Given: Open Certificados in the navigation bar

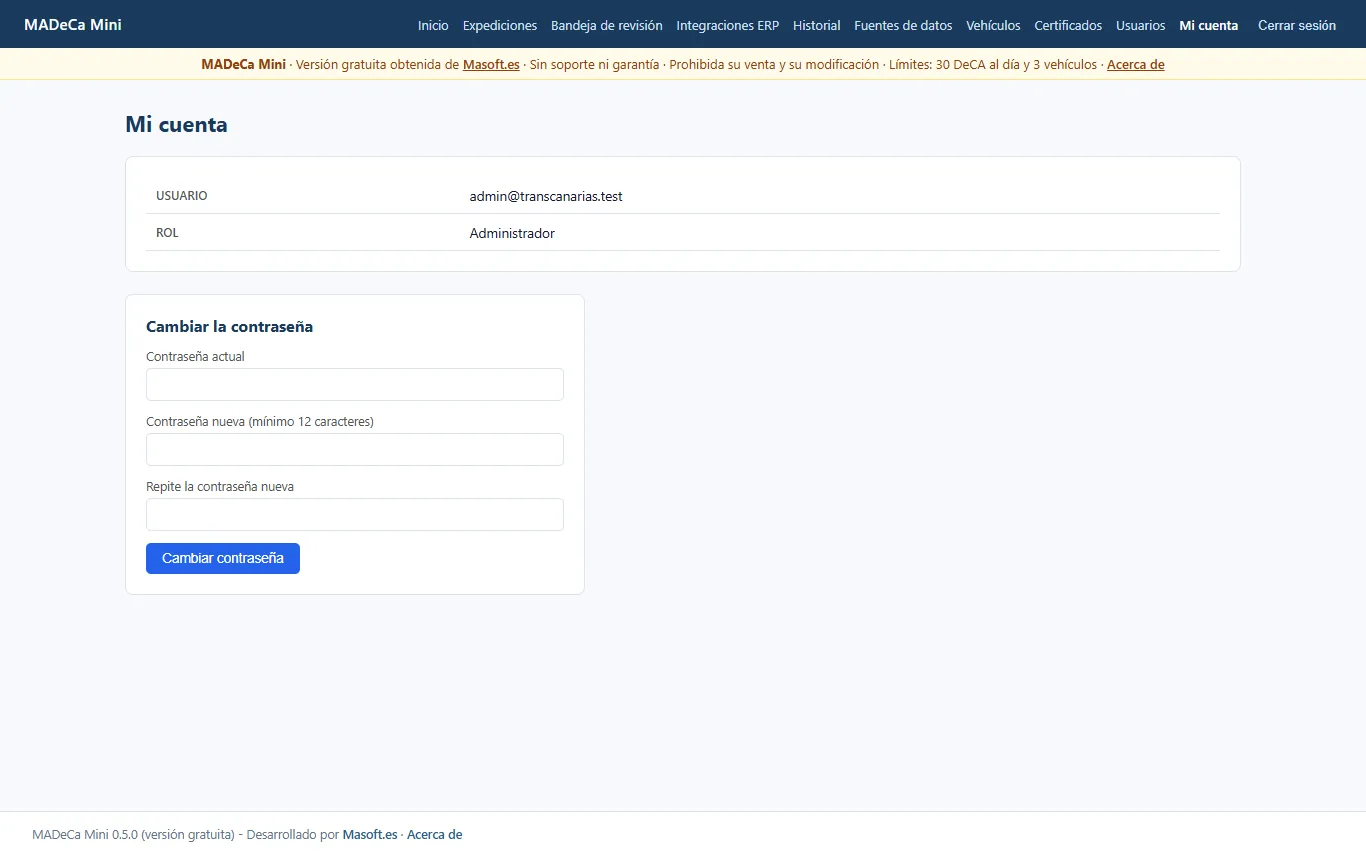Looking at the screenshot, I should click(x=1068, y=25).
